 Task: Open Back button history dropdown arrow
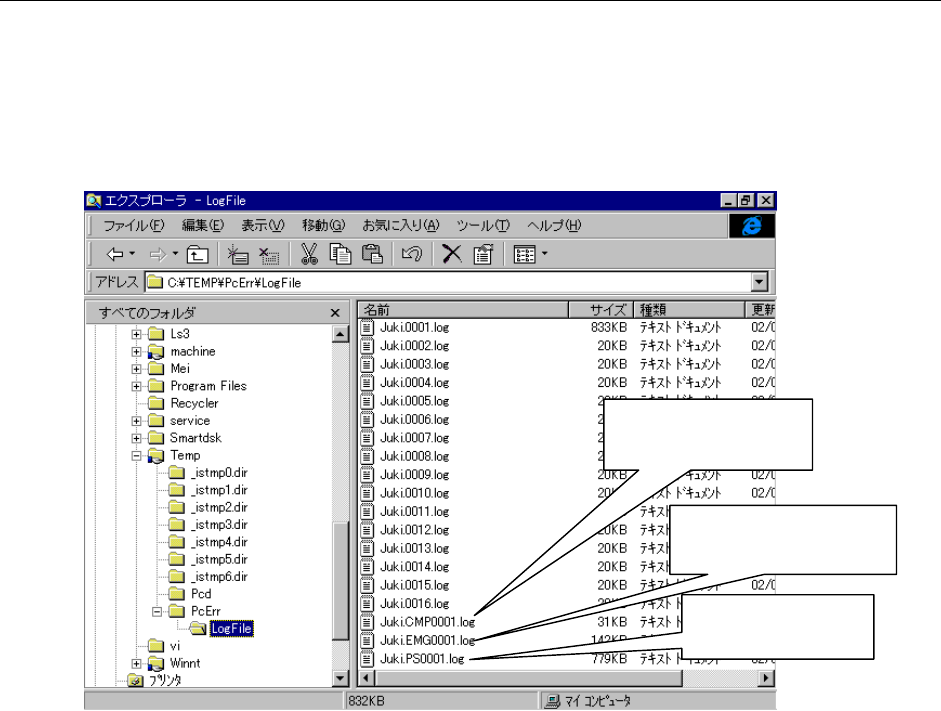[132, 254]
